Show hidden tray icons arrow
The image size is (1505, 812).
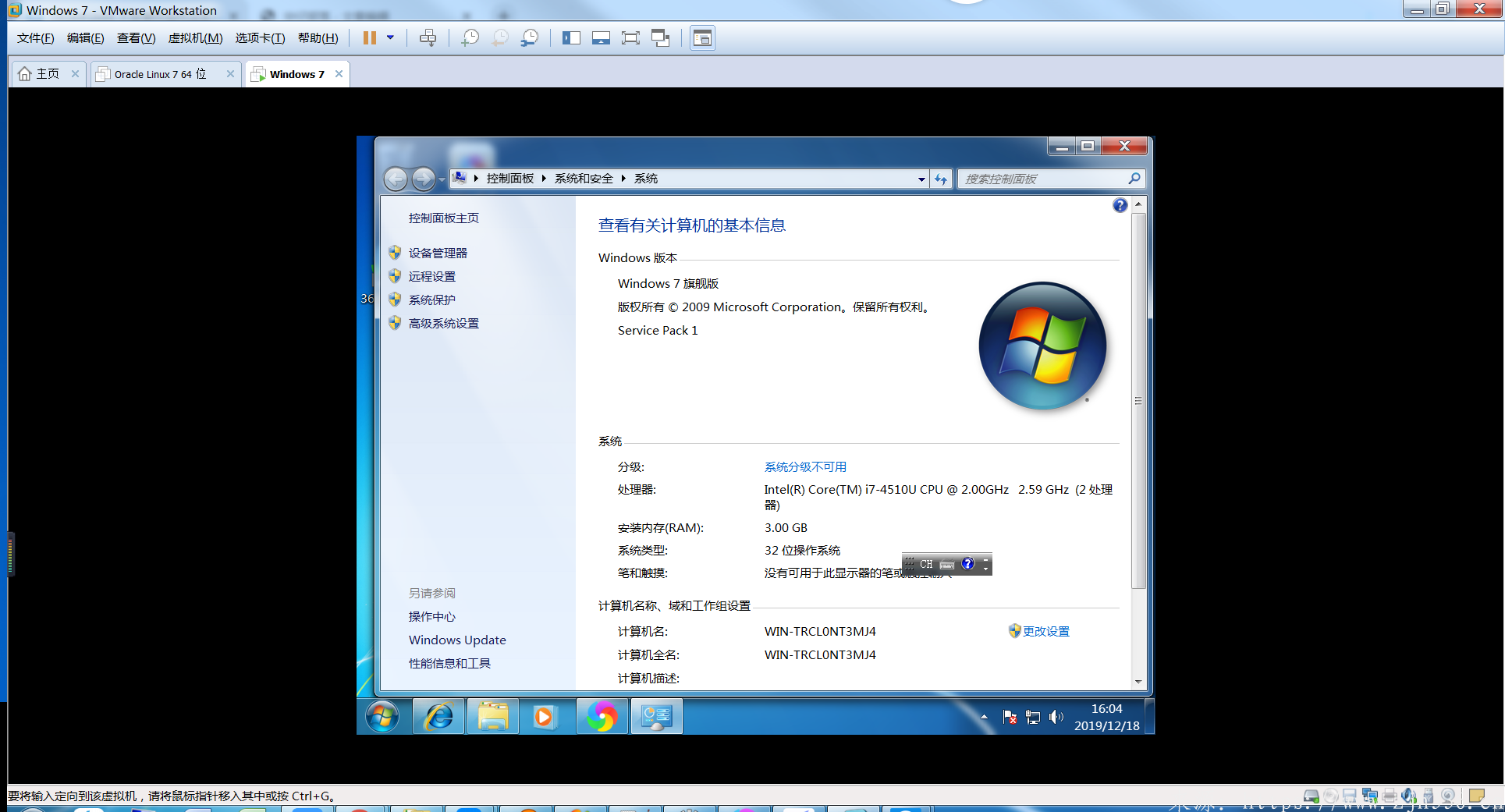[984, 717]
